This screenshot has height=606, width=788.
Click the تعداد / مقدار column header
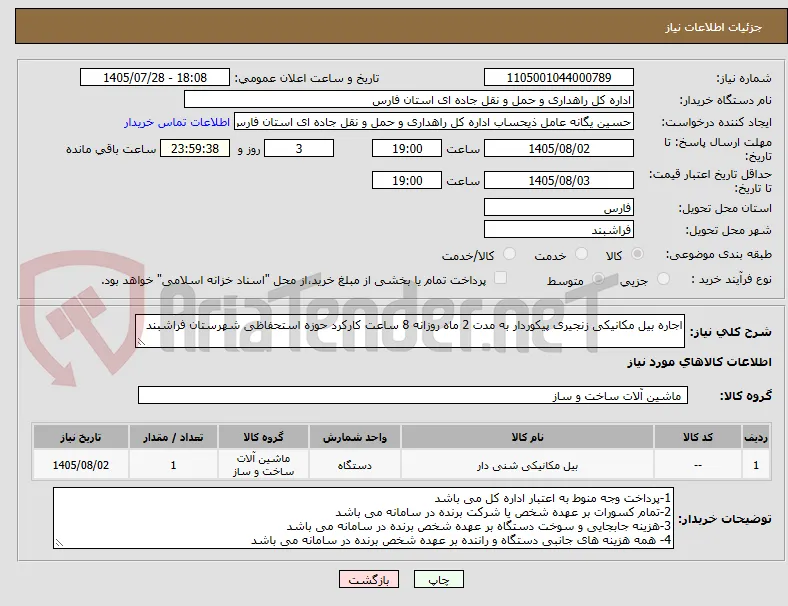pos(173,437)
